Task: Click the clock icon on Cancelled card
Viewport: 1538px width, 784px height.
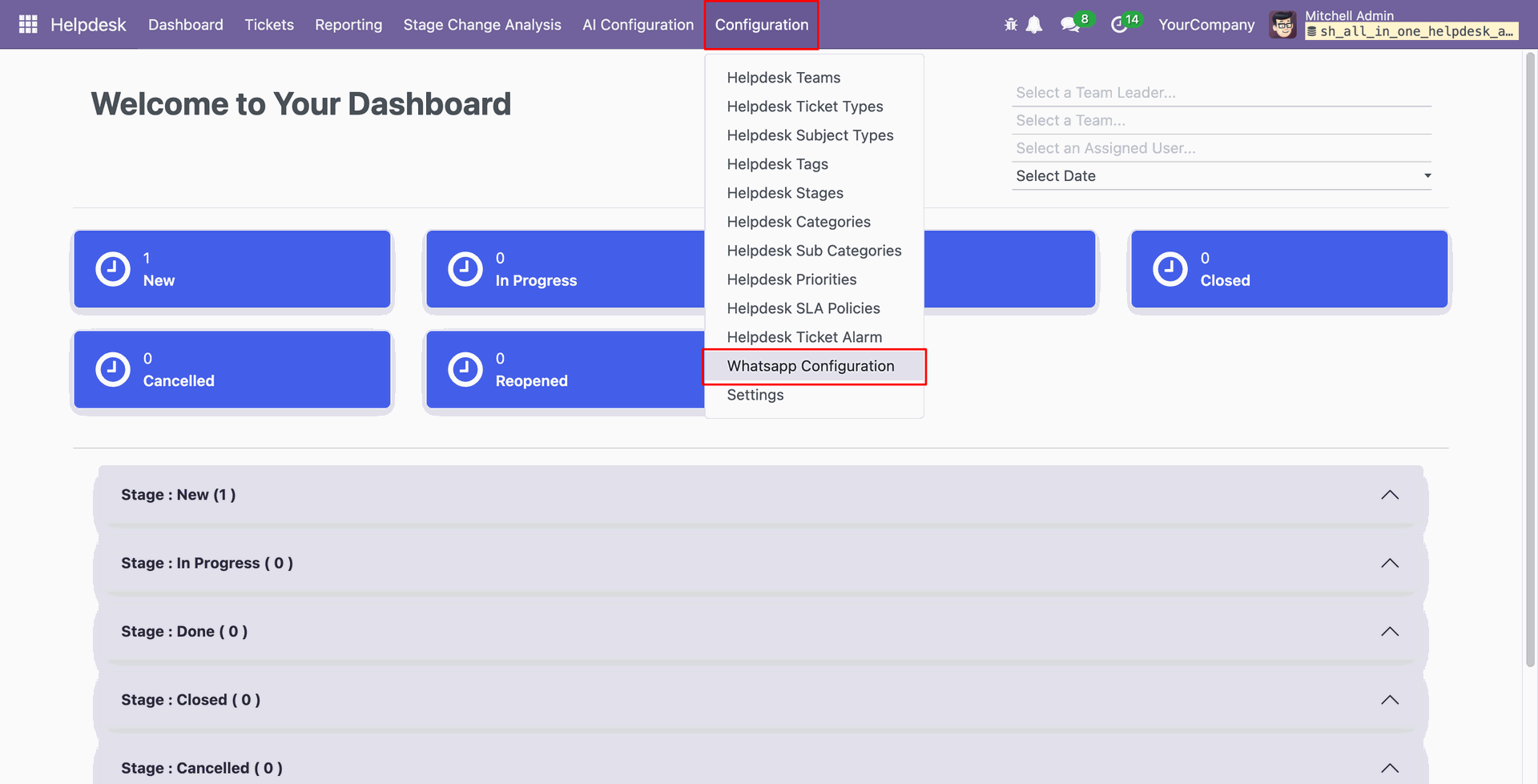Action: [113, 370]
